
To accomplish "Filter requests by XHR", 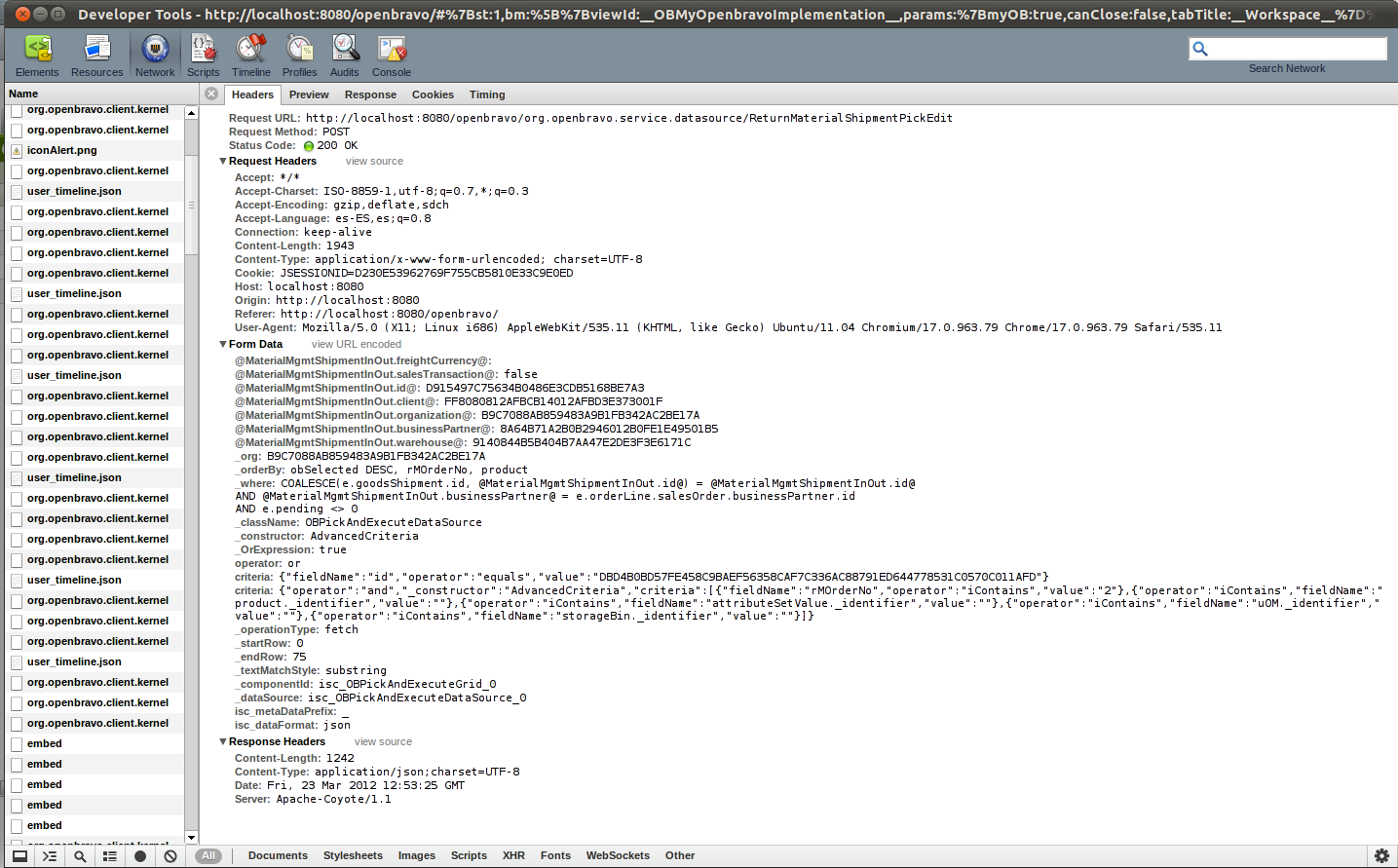I will (513, 856).
